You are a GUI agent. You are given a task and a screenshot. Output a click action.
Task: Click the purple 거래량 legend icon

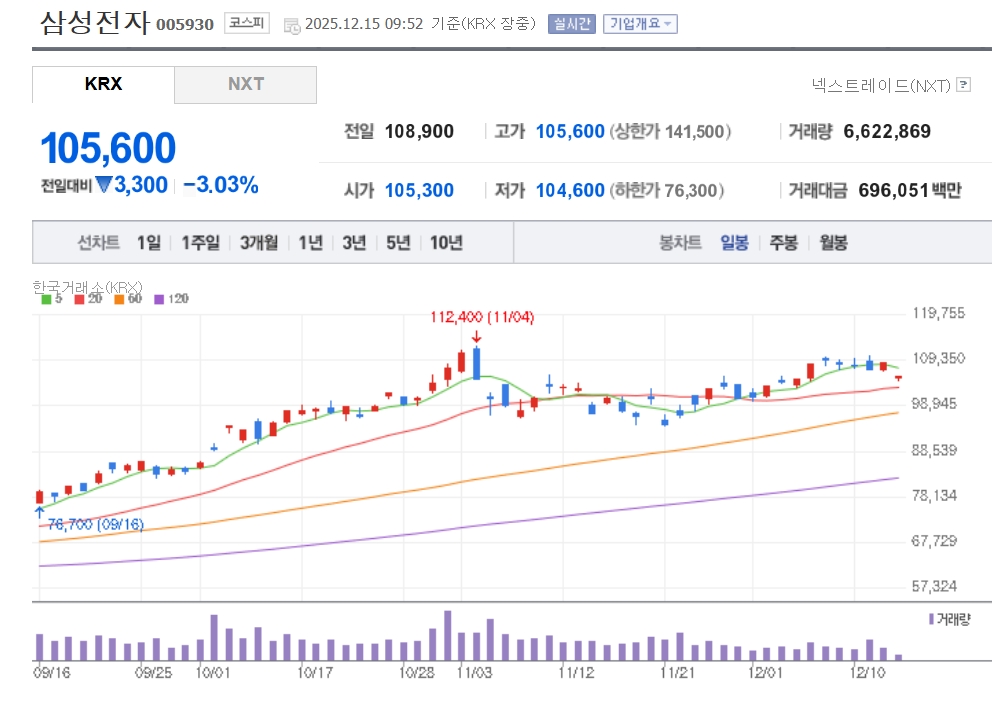coord(932,619)
